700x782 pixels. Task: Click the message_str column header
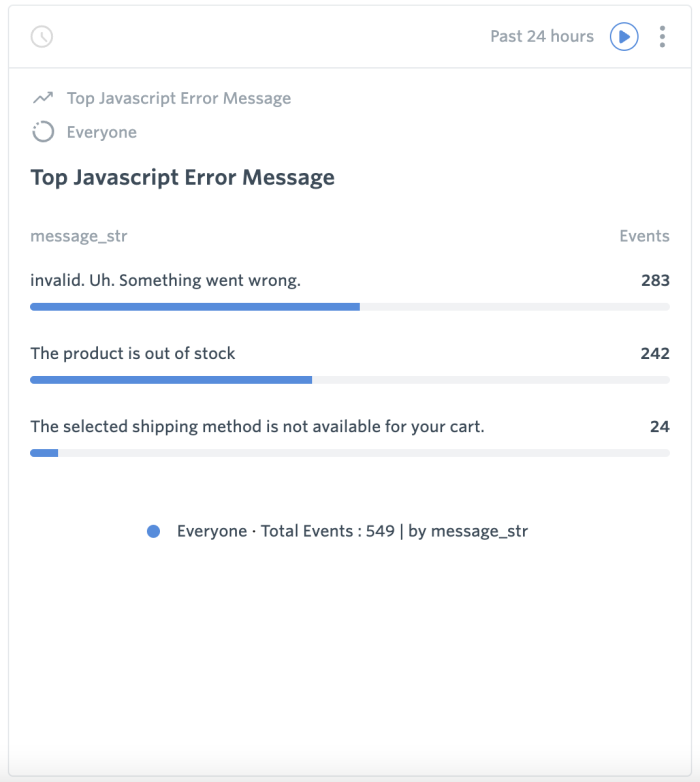coord(79,236)
